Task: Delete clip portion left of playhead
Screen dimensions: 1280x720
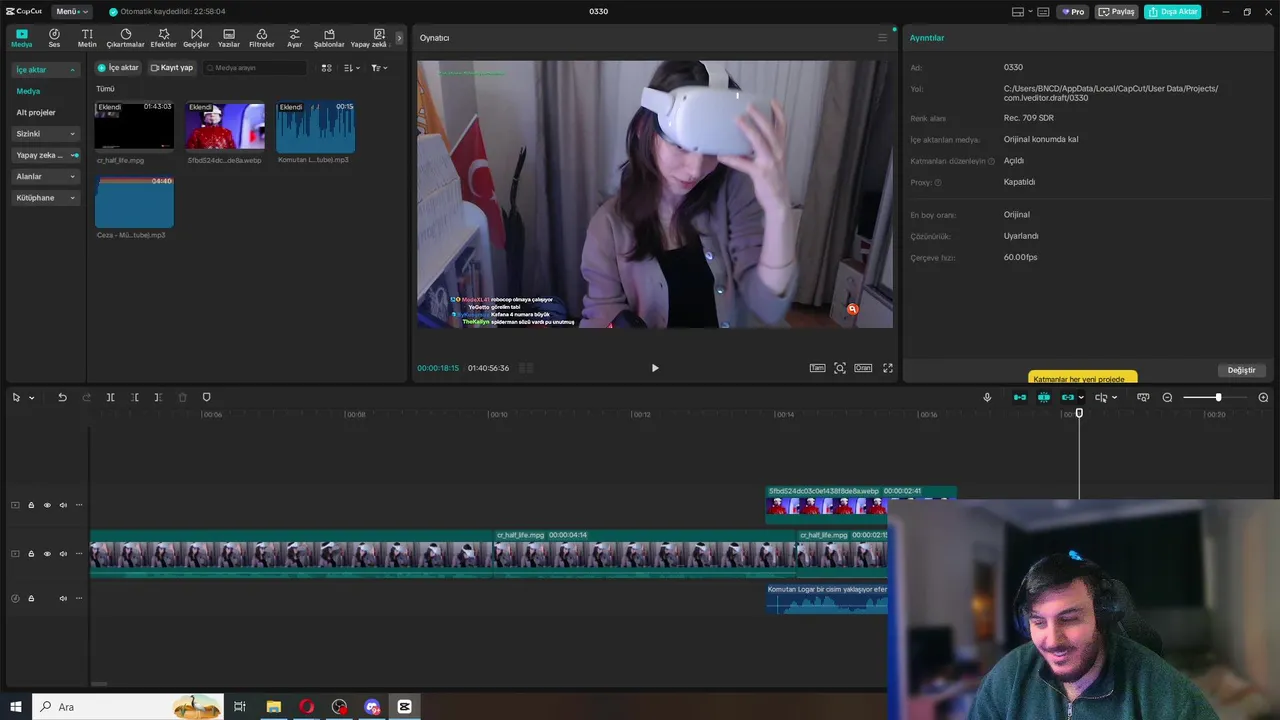Action: pyautogui.click(x=134, y=398)
